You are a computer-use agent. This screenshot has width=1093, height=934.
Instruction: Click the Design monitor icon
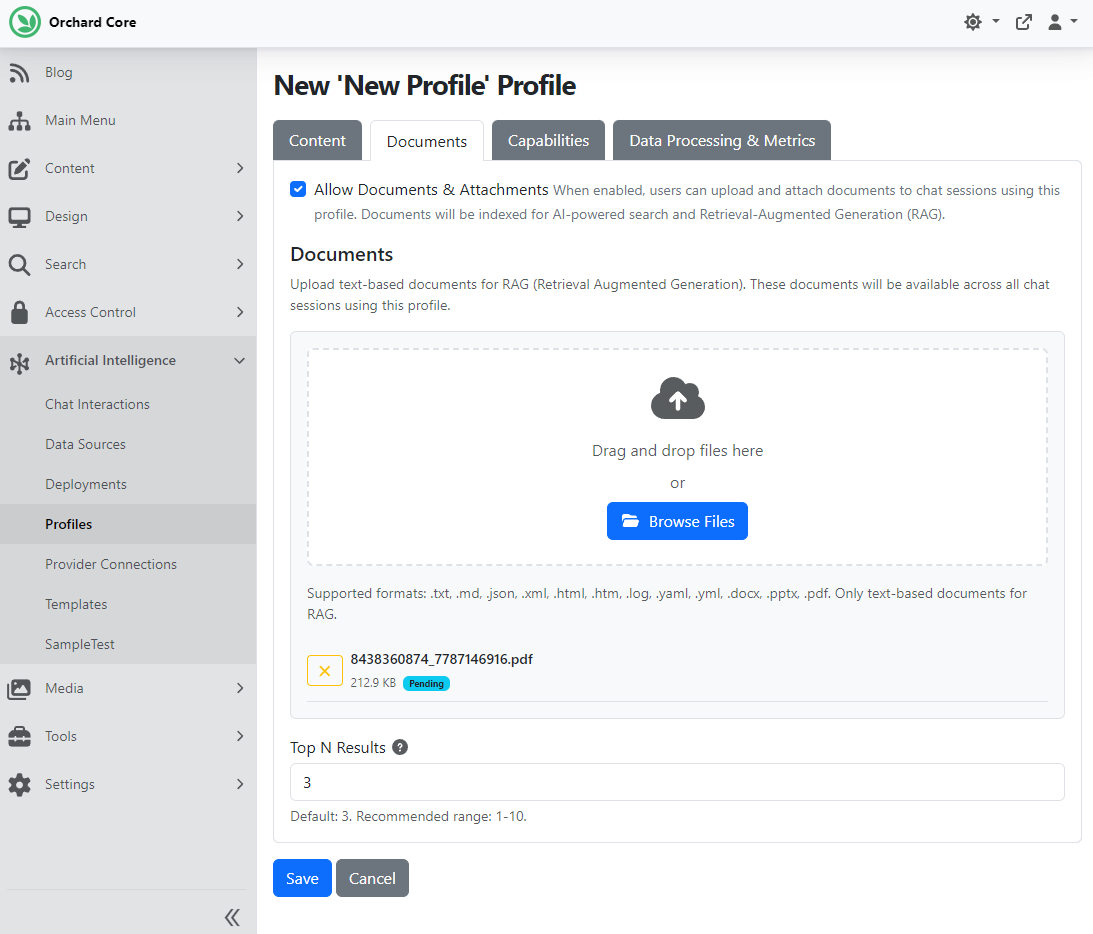[20, 217]
